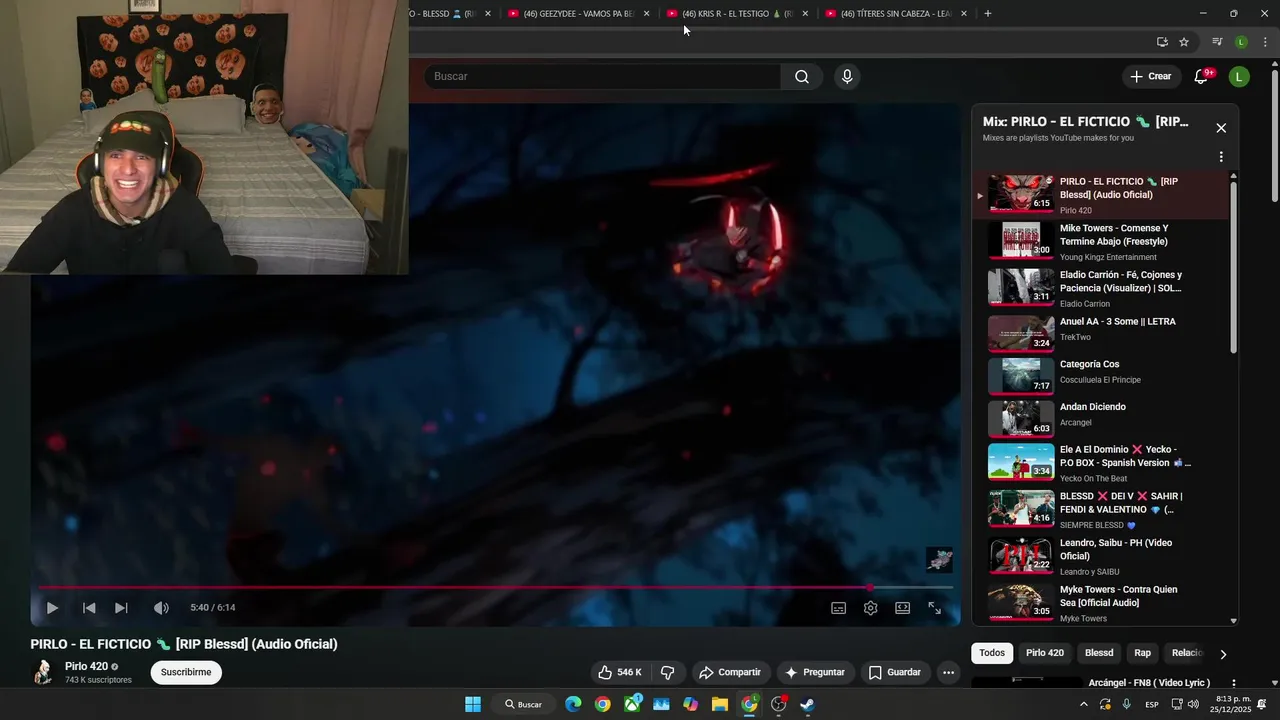Share the video via Compartir

[730, 672]
